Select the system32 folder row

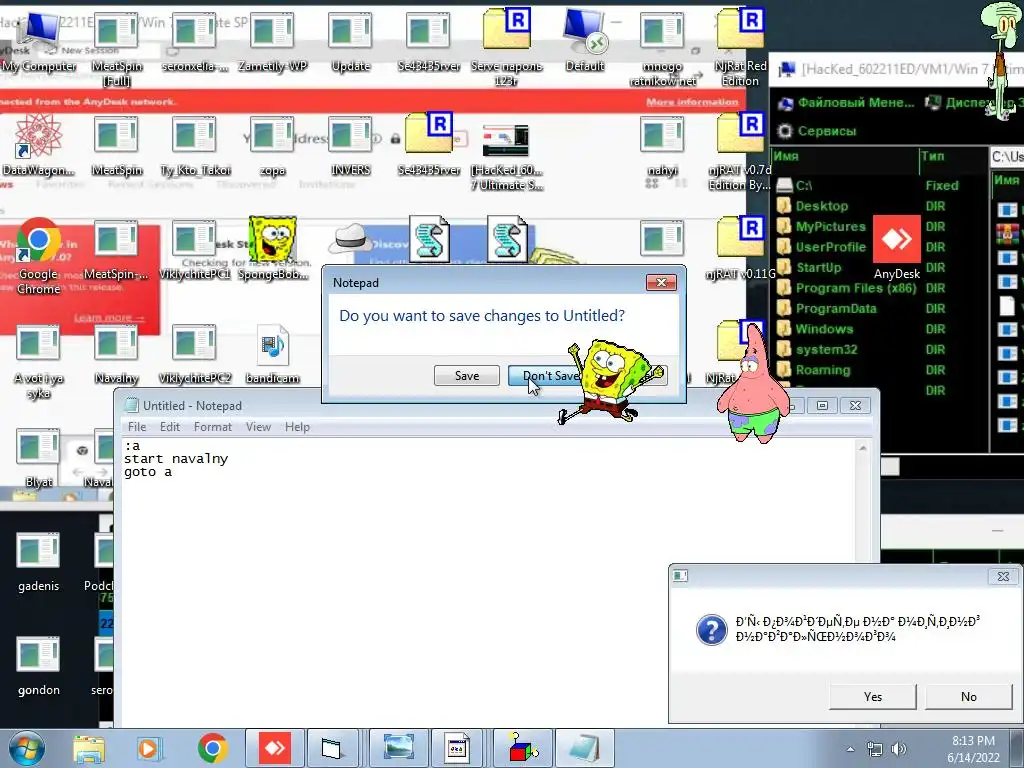coord(879,349)
